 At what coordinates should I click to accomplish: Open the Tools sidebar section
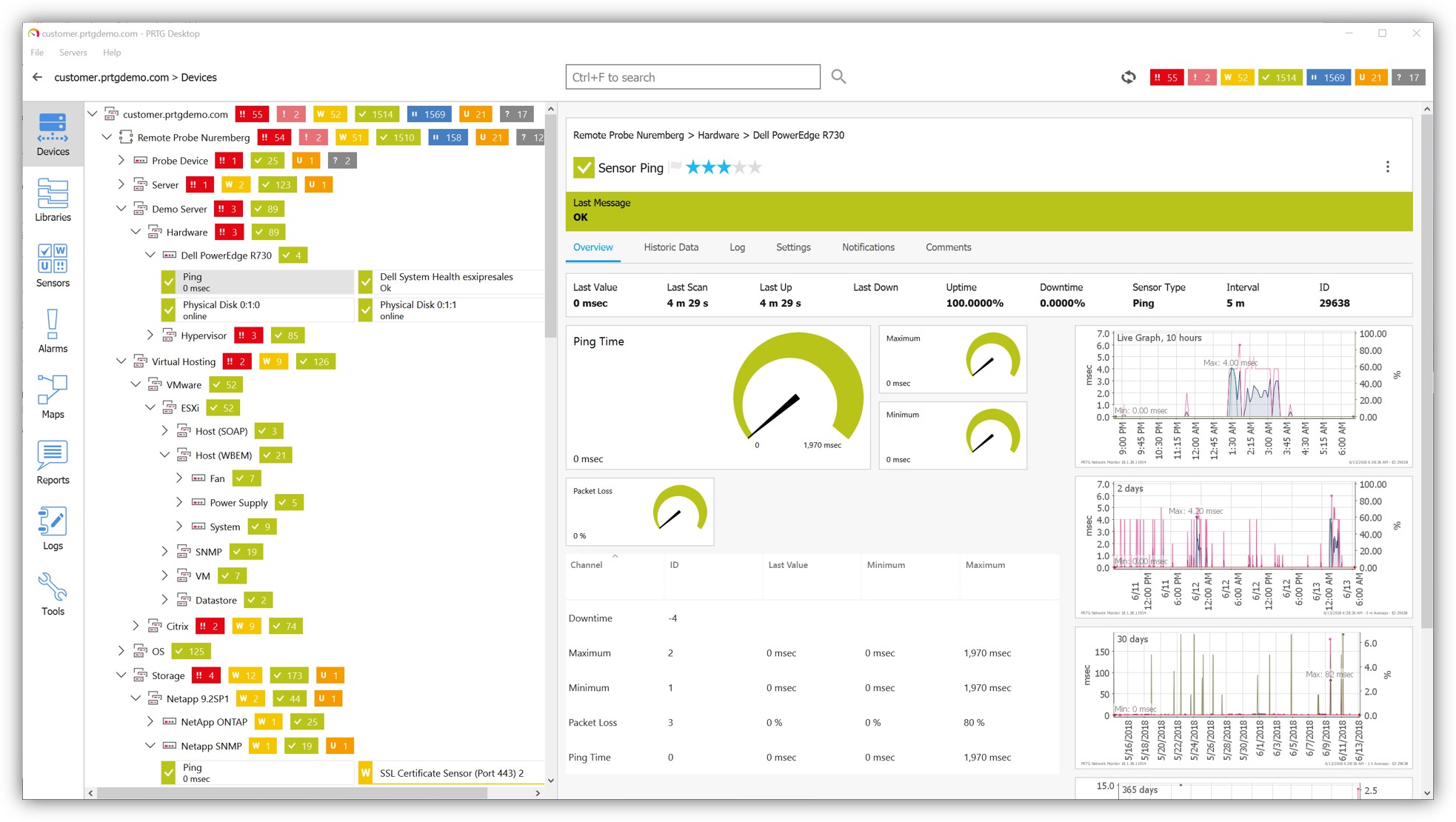tap(53, 594)
